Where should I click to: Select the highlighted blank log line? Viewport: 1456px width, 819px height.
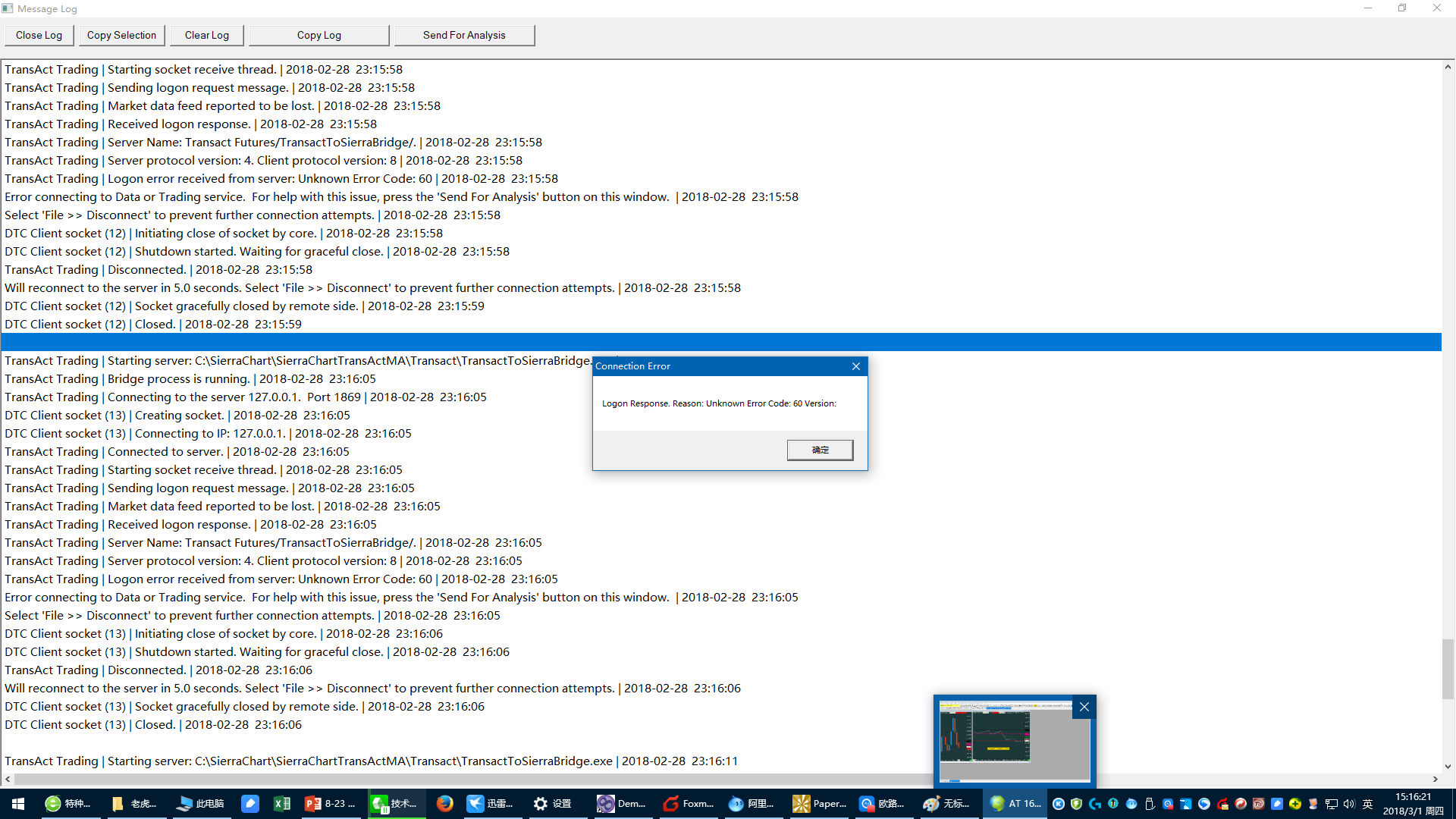click(x=720, y=342)
